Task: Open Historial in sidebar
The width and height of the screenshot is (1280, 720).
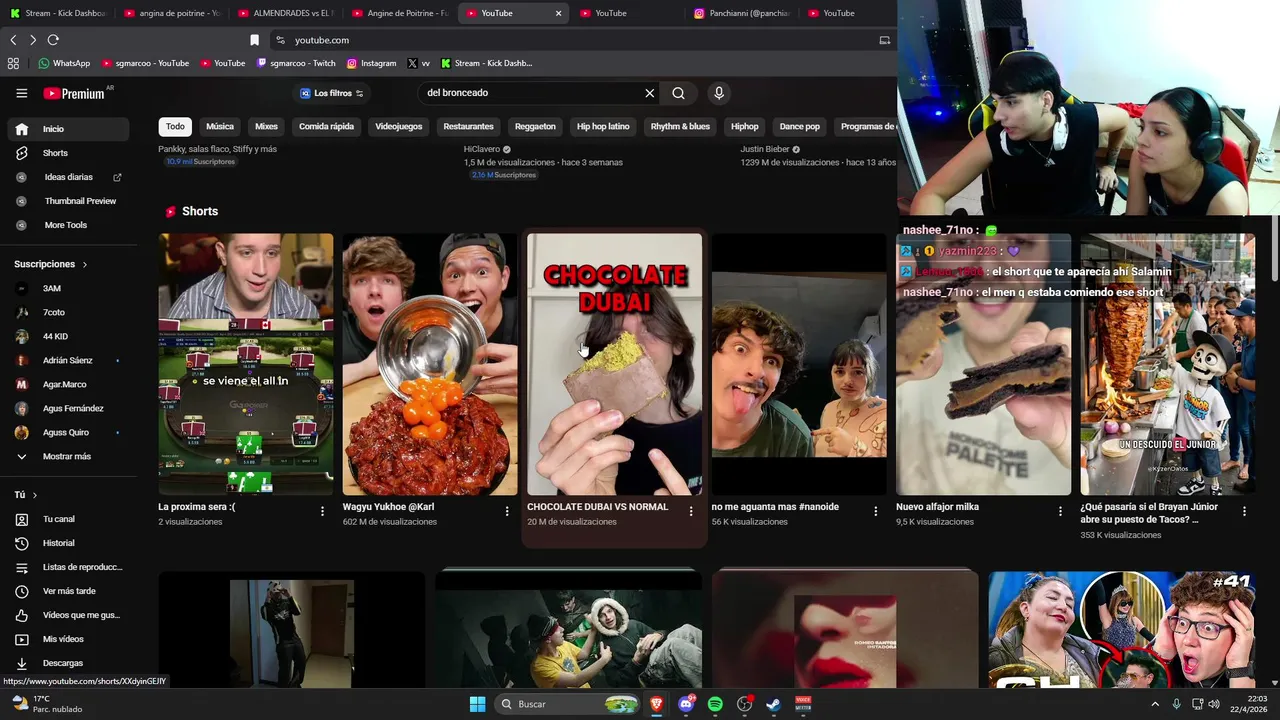Action: pyautogui.click(x=68, y=543)
